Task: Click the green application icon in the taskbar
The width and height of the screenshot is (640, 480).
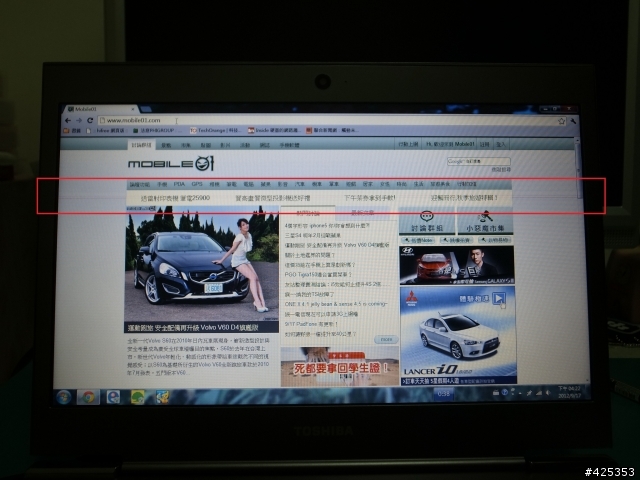Action: pos(138,397)
